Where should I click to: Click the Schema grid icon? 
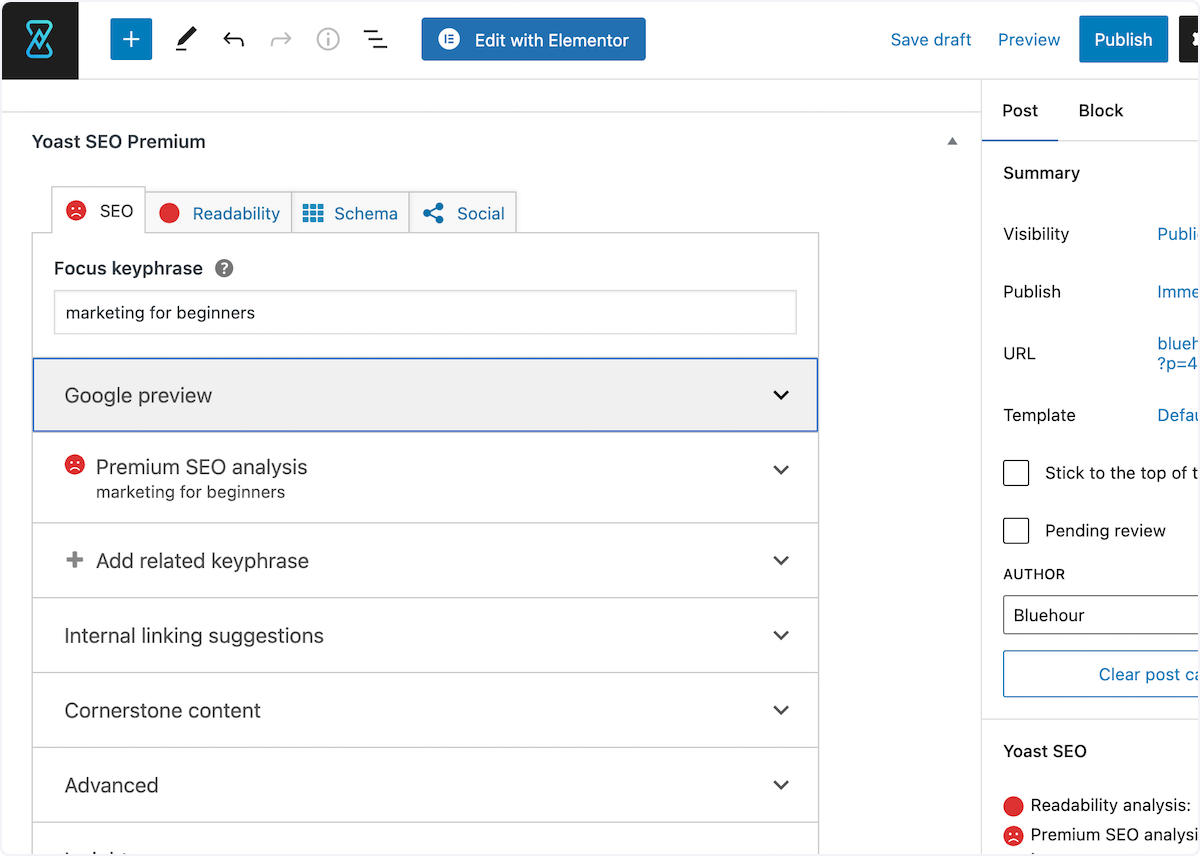coord(313,213)
